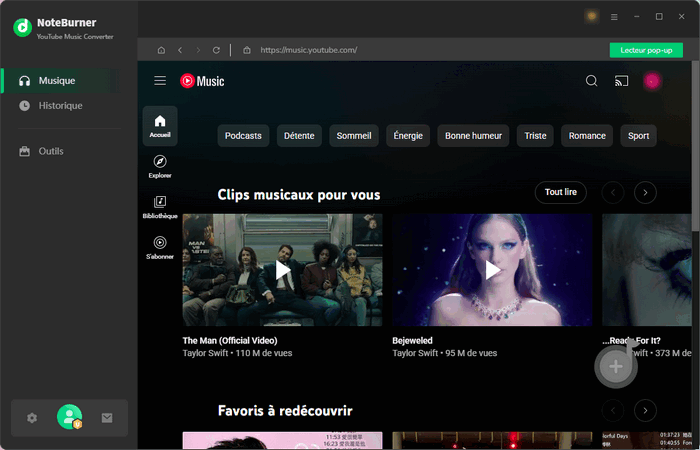Select the Détente chip
700x450 pixels.
coord(299,136)
